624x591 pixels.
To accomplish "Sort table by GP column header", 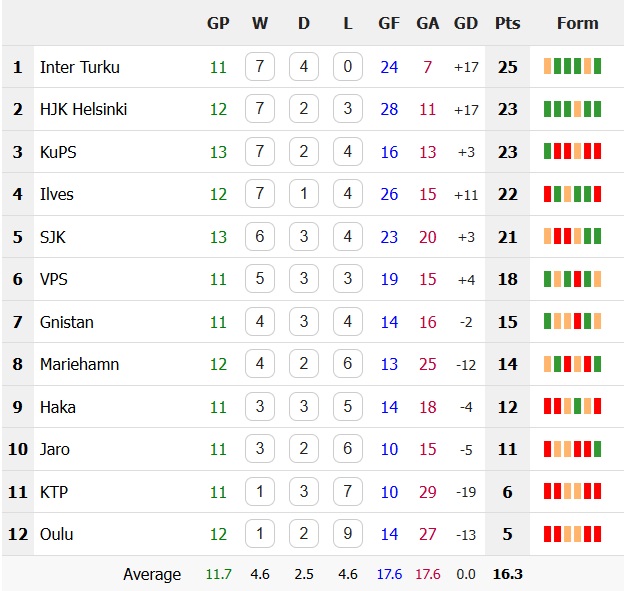I will [x=218, y=23].
